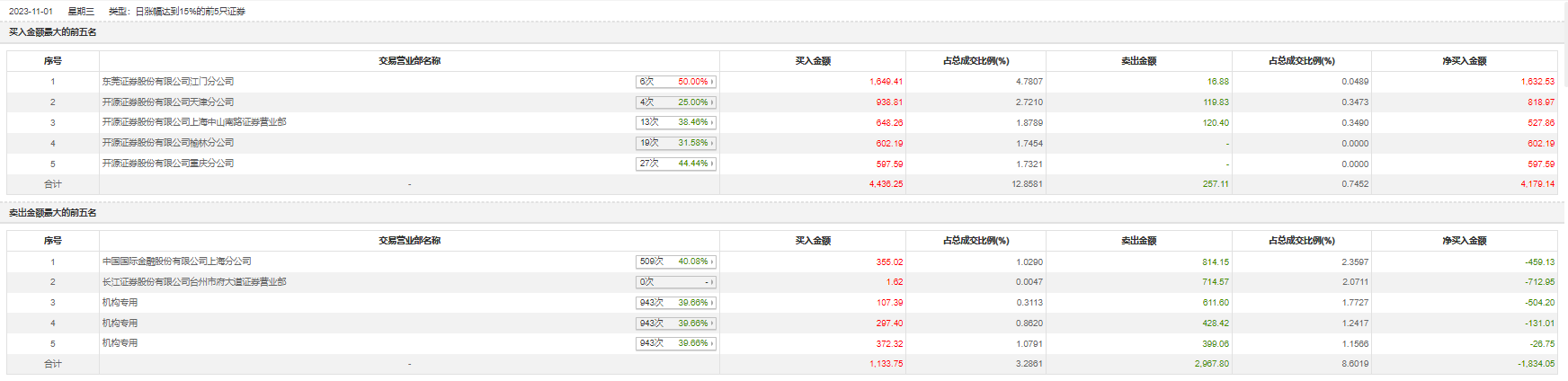Select 开源证券股份有限公司重庆分公司 brokerage name
Viewport: 1568px width, 381px height.
168,164
